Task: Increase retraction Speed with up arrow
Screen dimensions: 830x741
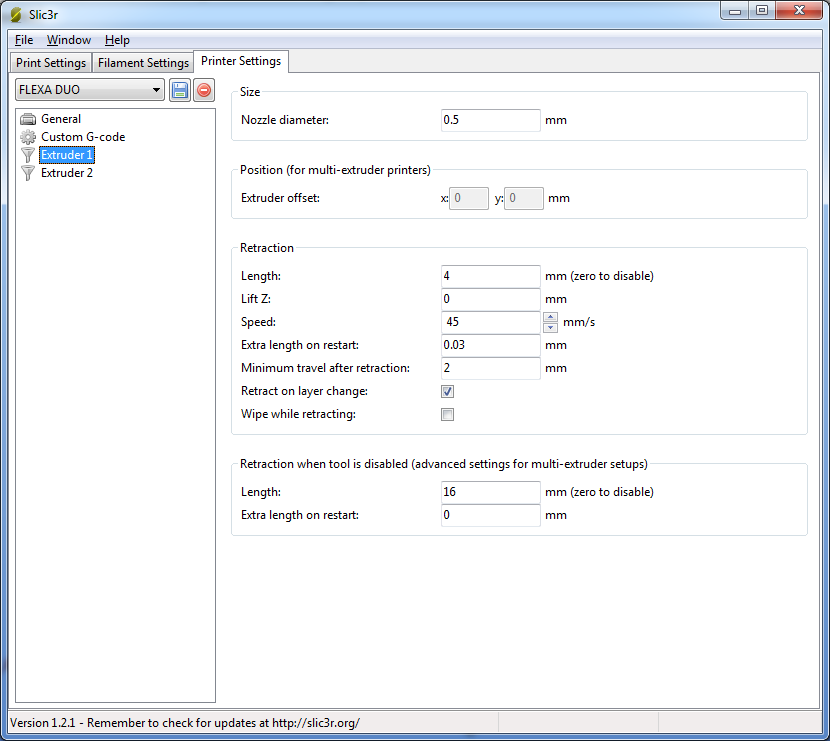Action: [551, 317]
